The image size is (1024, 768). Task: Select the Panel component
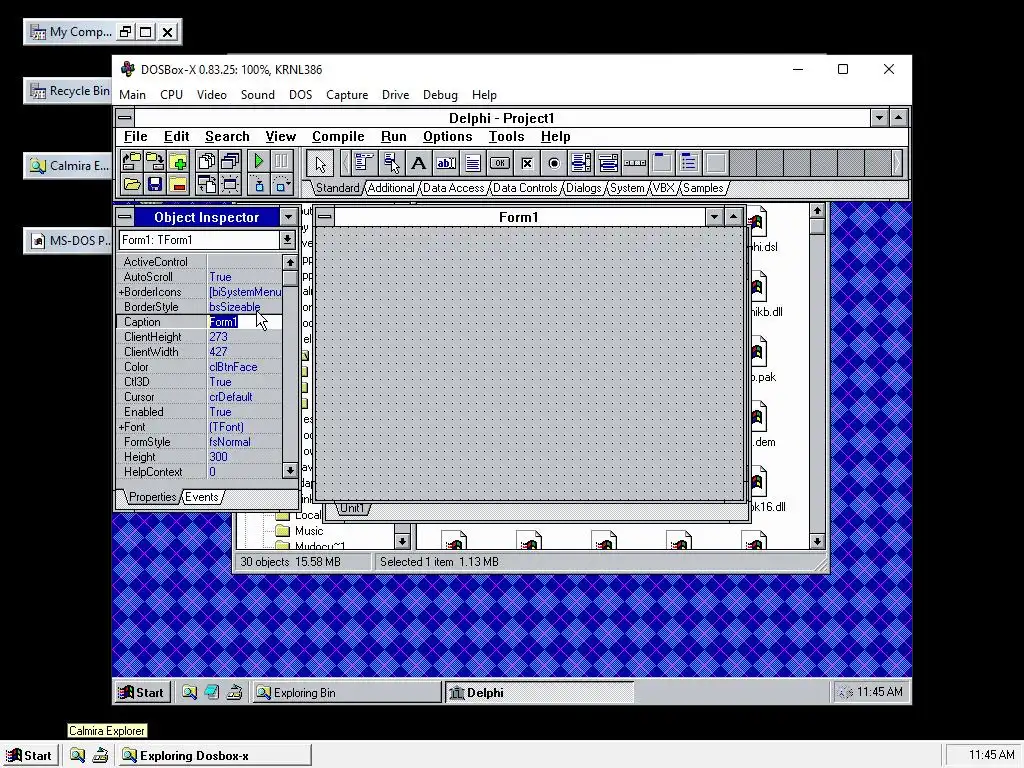click(x=716, y=163)
